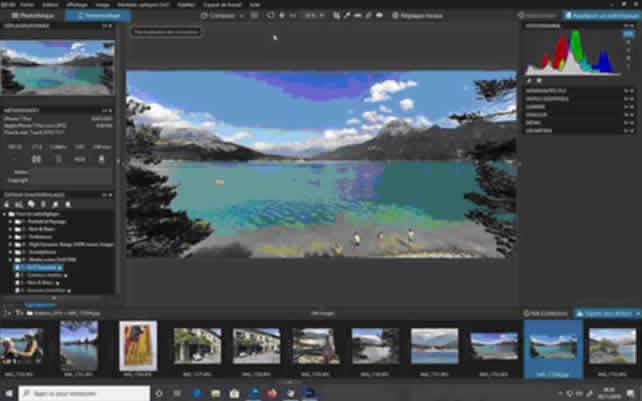Open the Palettes menu
Image resolution: width=642 pixels, height=401 pixels.
tap(186, 5)
